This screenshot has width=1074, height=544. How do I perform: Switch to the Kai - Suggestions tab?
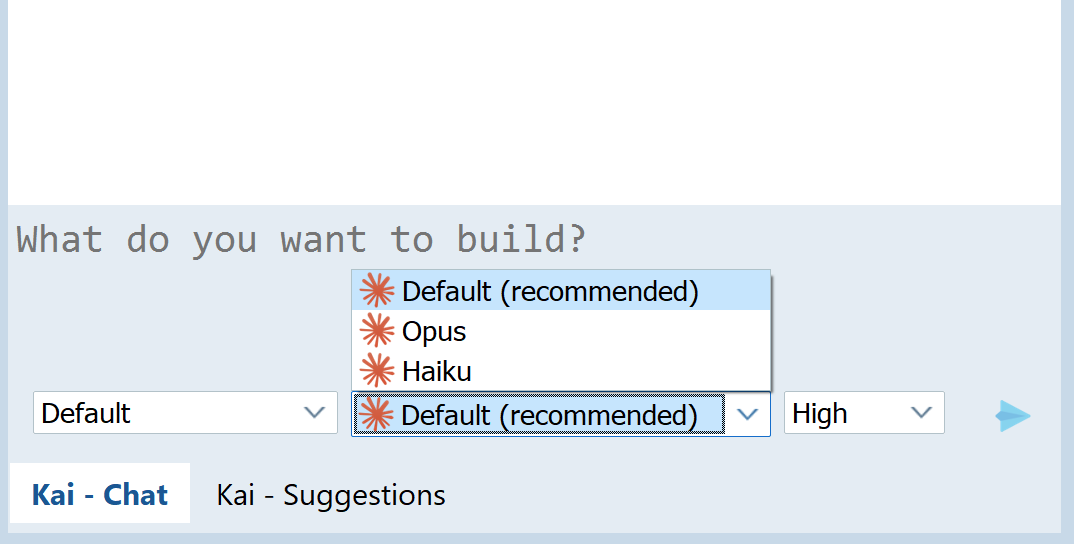[331, 495]
